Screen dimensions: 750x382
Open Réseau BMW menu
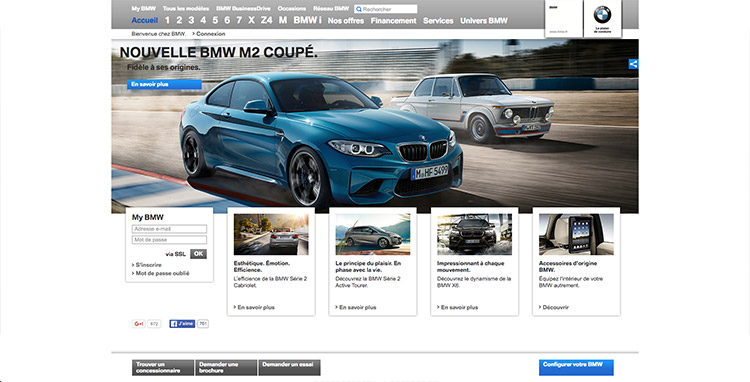pos(331,9)
